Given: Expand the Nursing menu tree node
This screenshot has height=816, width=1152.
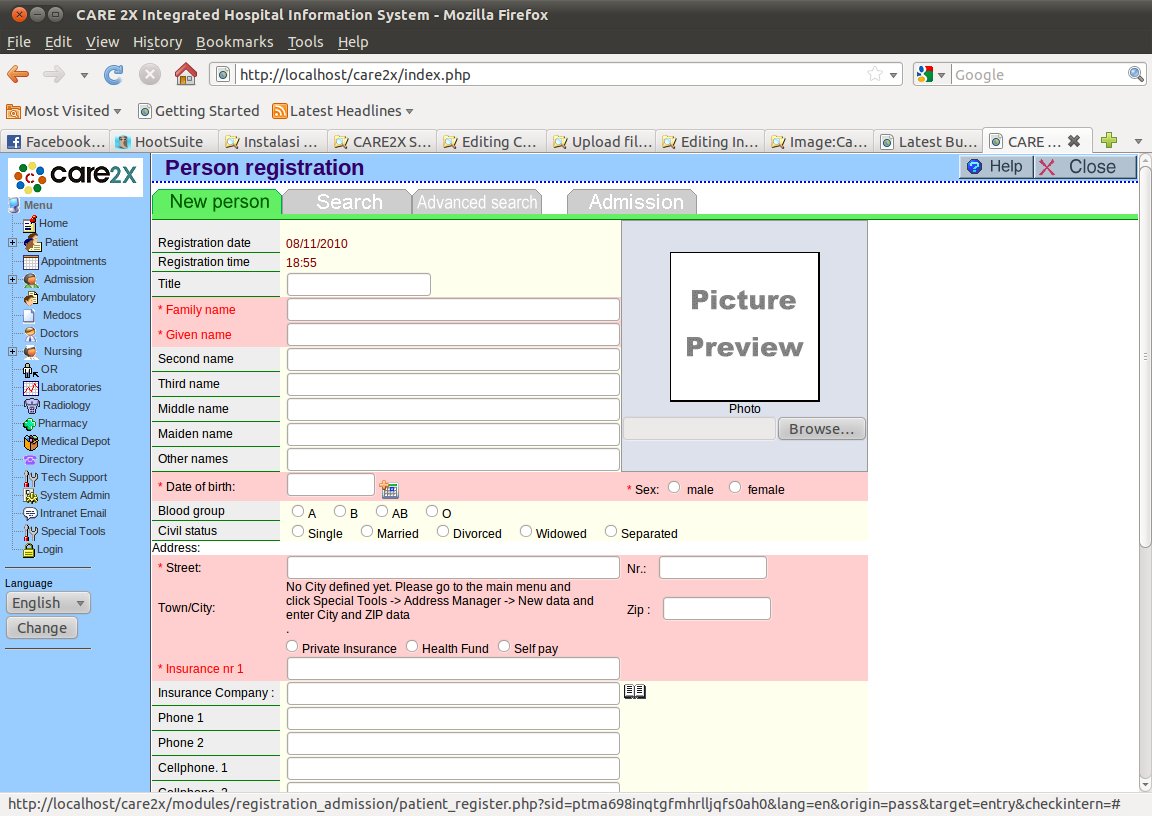Looking at the screenshot, I should click(x=12, y=352).
